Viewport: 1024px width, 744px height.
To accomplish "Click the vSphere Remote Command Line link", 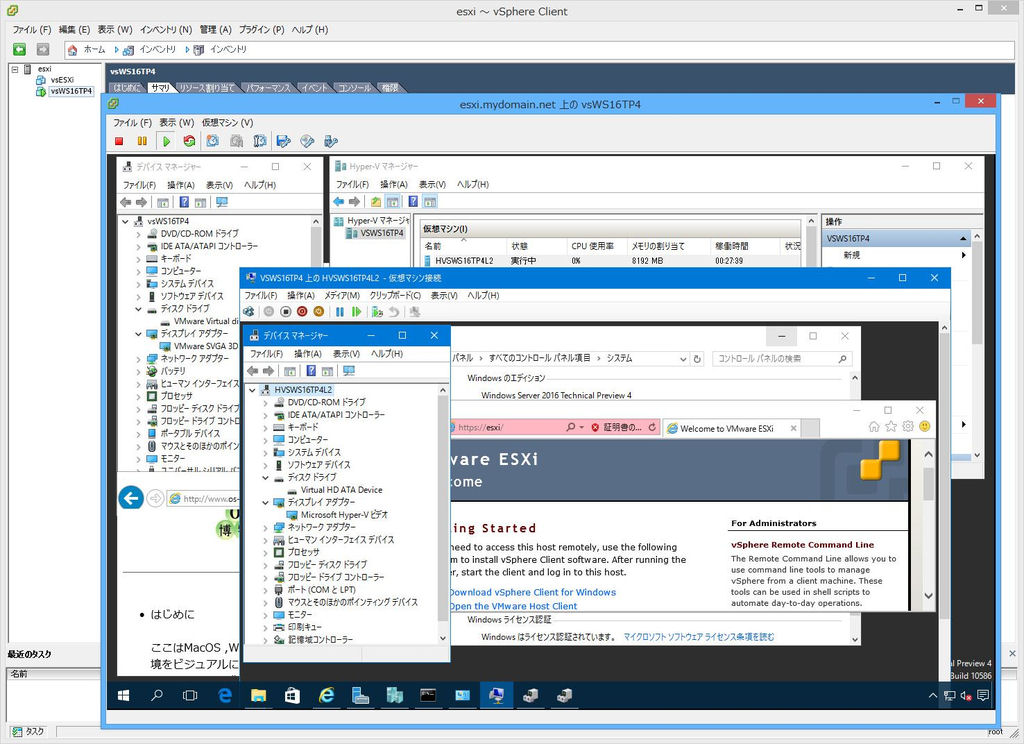I will (802, 545).
